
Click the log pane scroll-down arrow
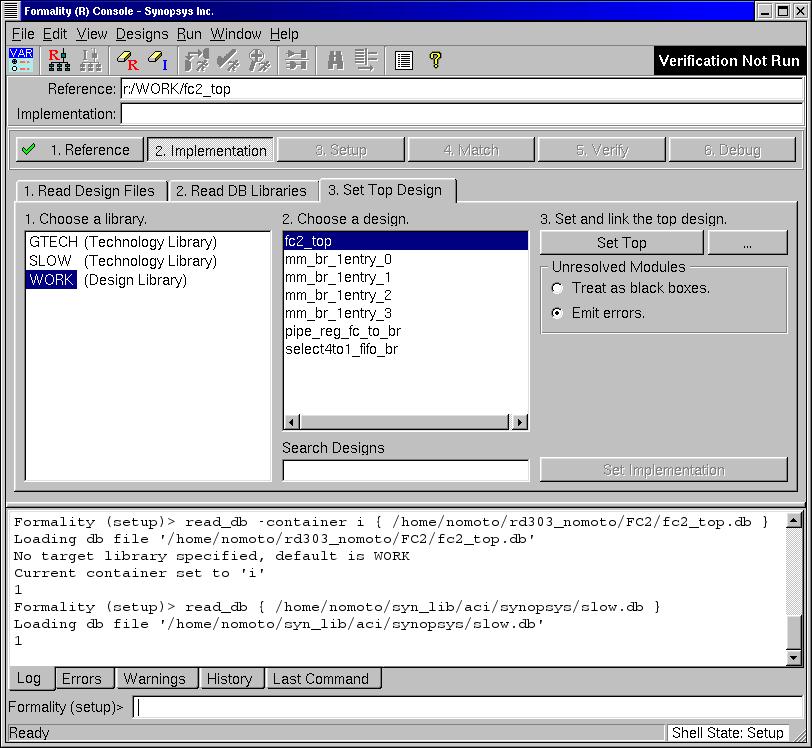(793, 657)
